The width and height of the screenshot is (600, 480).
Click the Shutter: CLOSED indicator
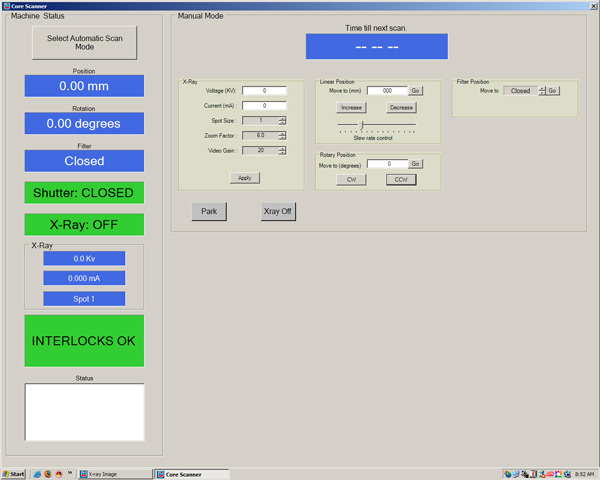click(x=84, y=193)
